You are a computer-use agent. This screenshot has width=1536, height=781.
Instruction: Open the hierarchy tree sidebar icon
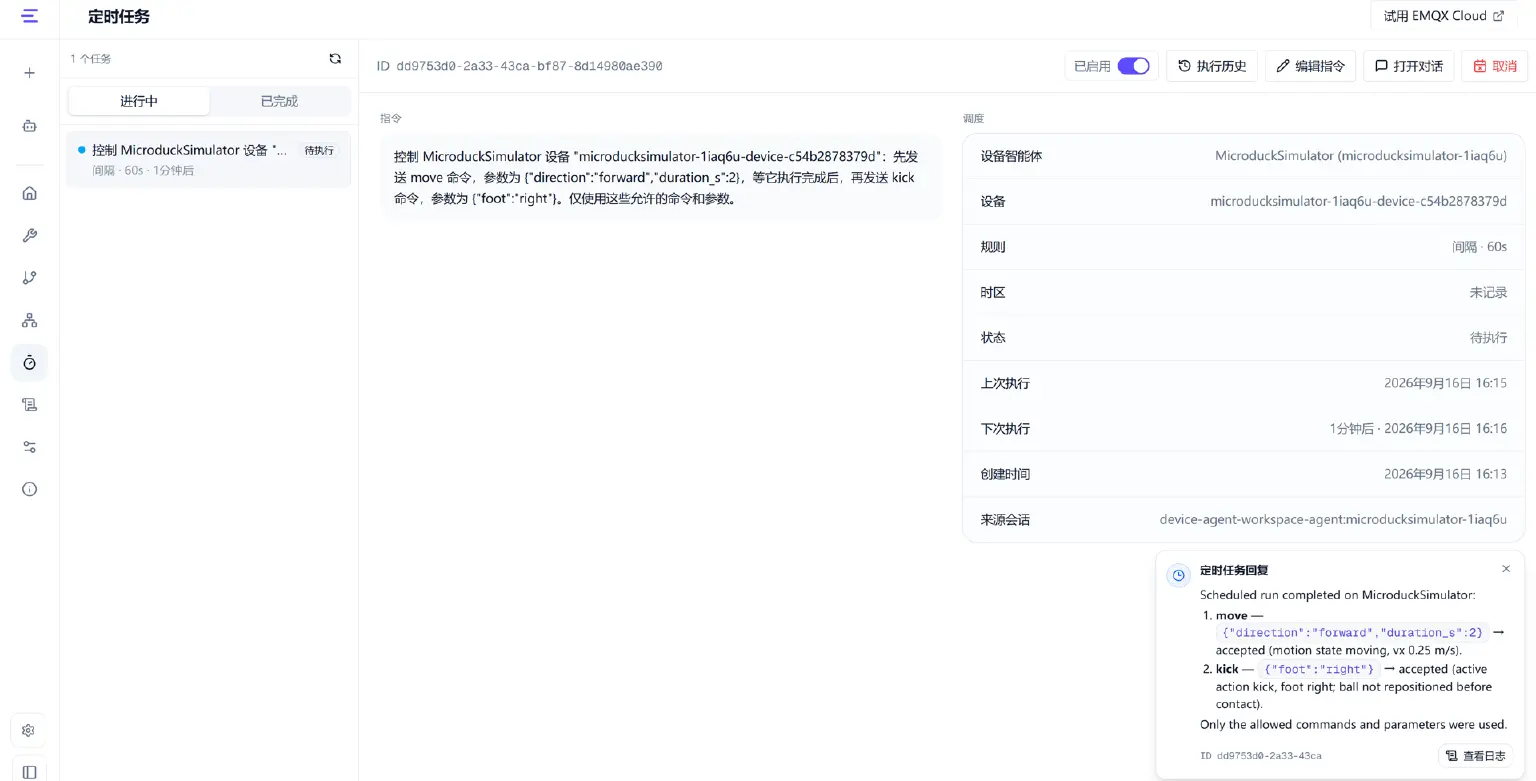29,320
